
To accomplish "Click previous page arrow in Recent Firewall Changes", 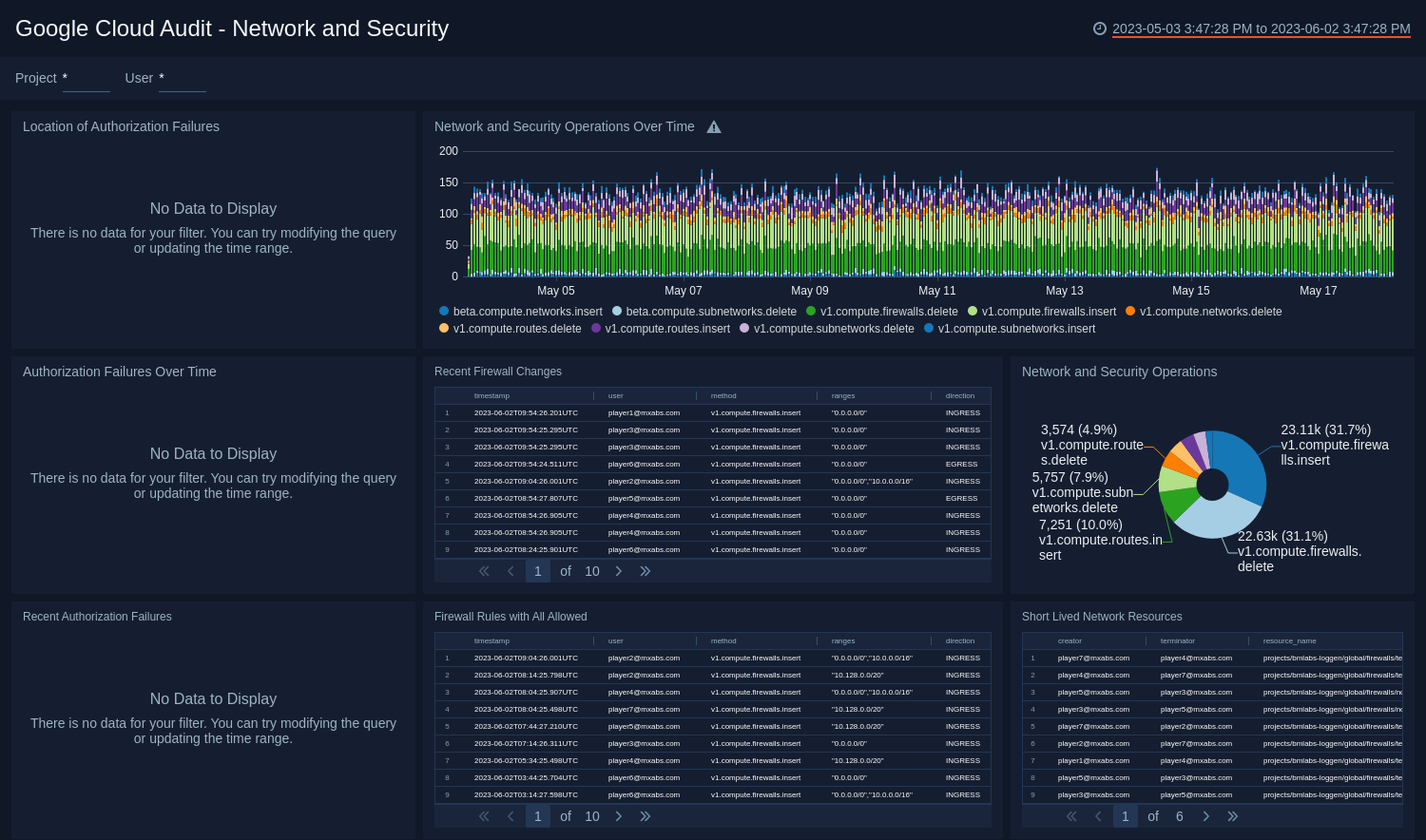I will point(511,571).
